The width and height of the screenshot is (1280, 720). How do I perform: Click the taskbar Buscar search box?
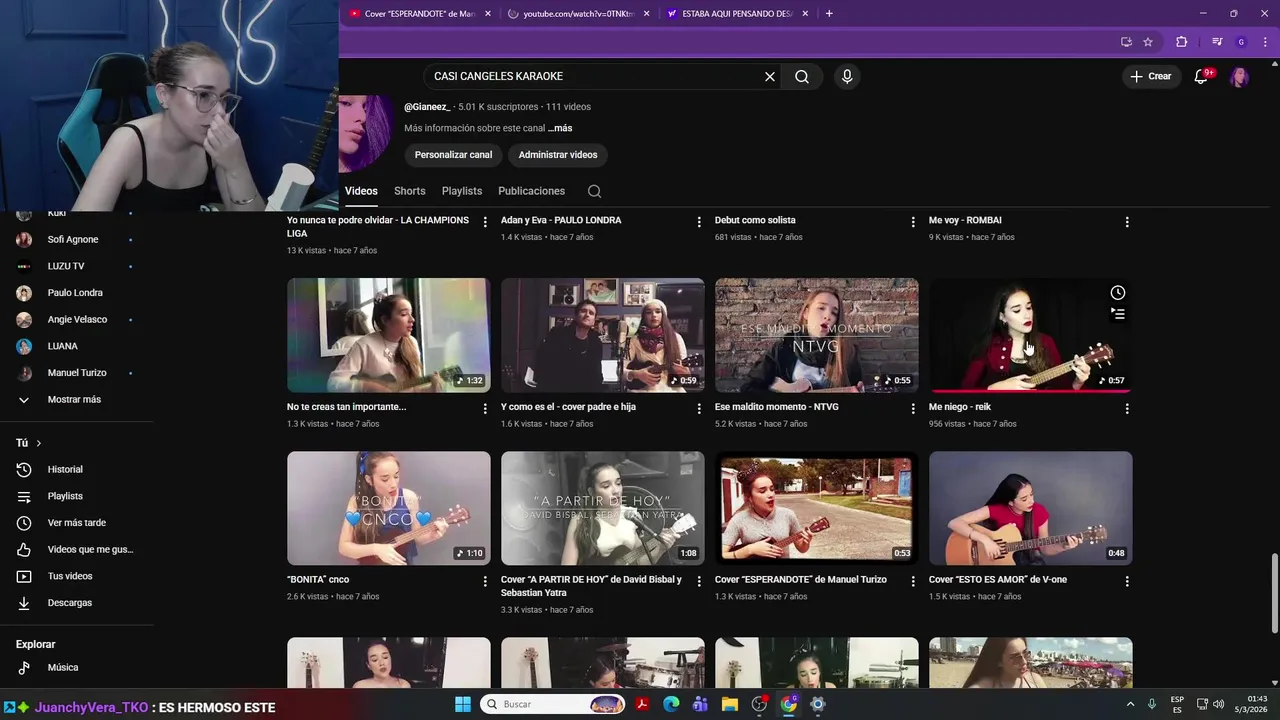(x=553, y=704)
